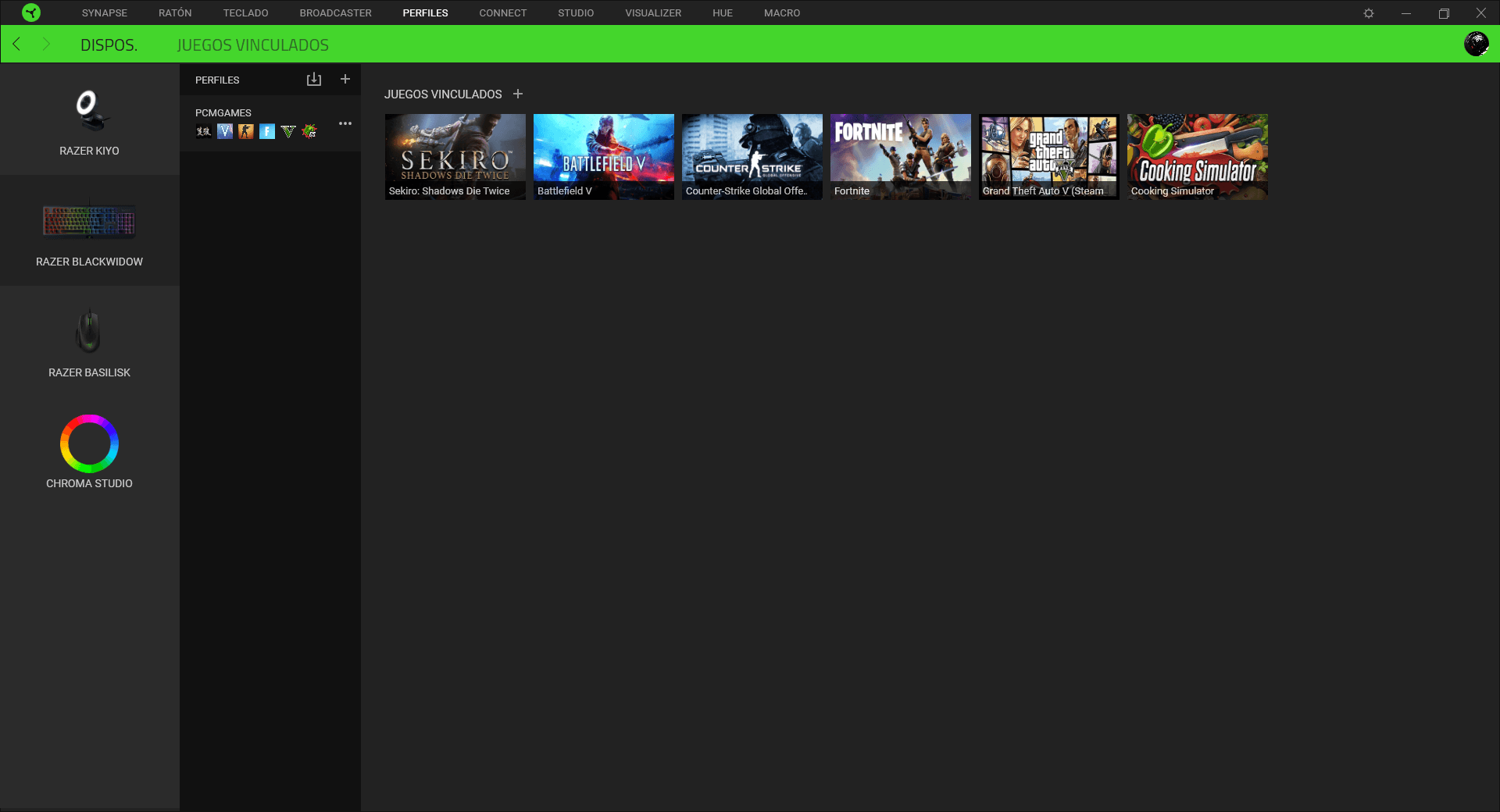Close the Razer Synapse window

click(x=1481, y=13)
